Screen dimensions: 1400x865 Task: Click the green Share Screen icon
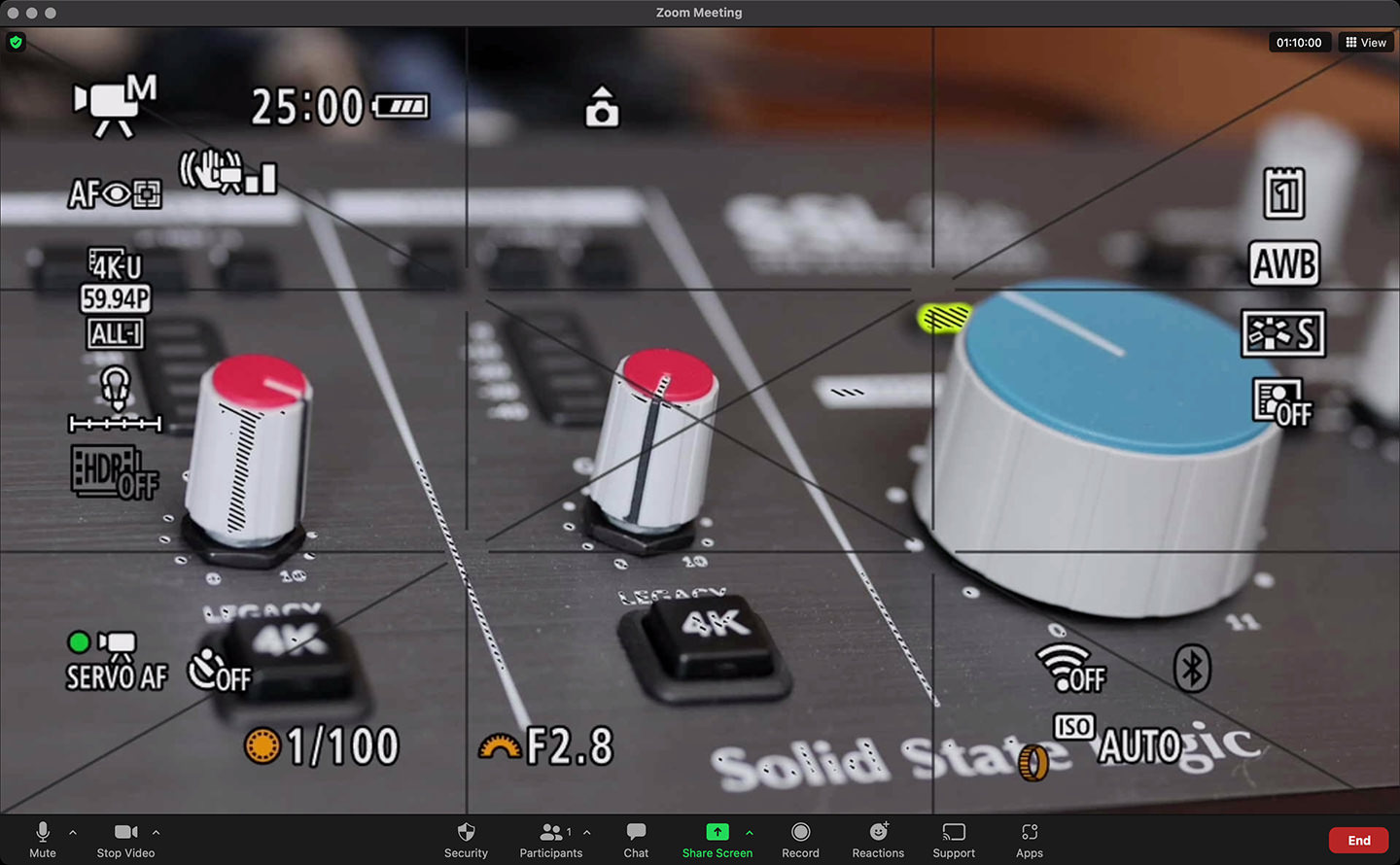[717, 832]
